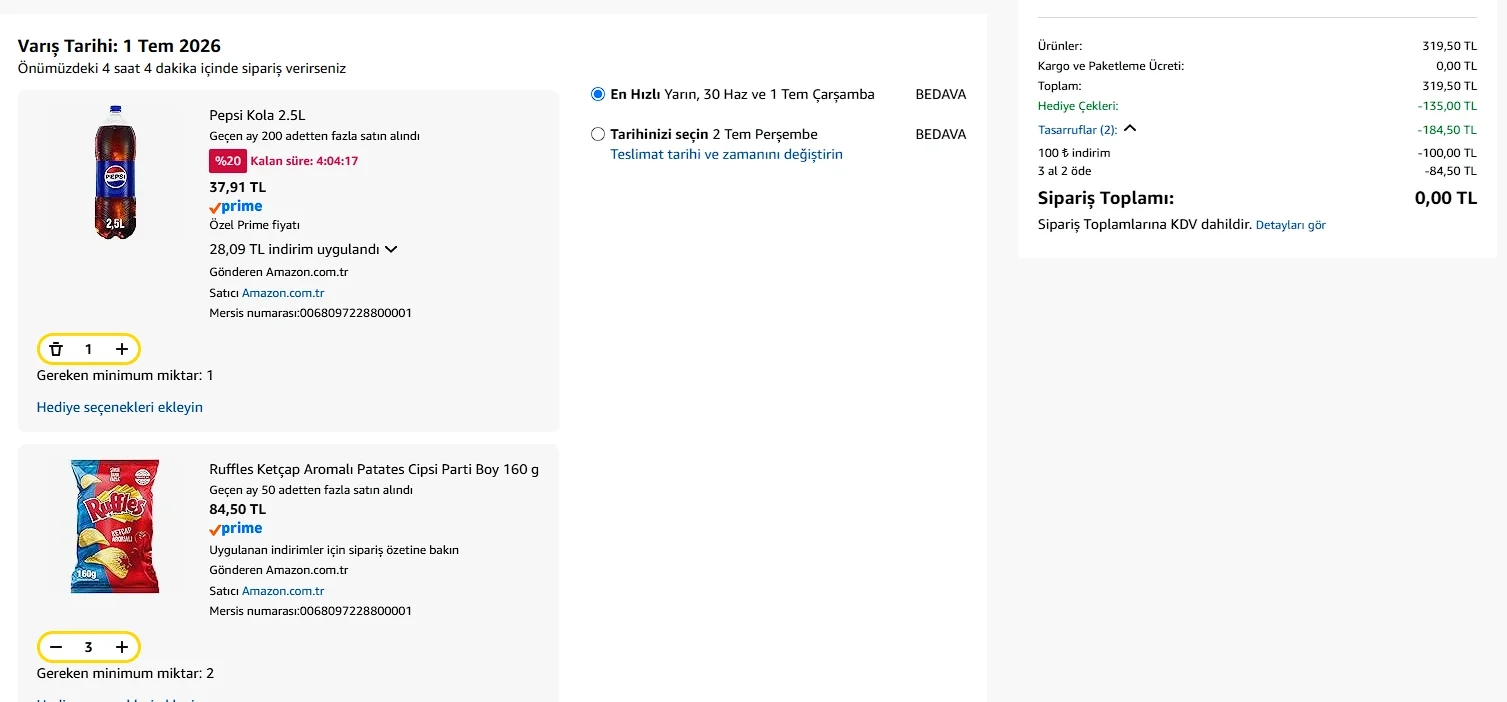Expand 28,09 TL indirim uygulandı details
This screenshot has height=702, width=1507.
(391, 249)
